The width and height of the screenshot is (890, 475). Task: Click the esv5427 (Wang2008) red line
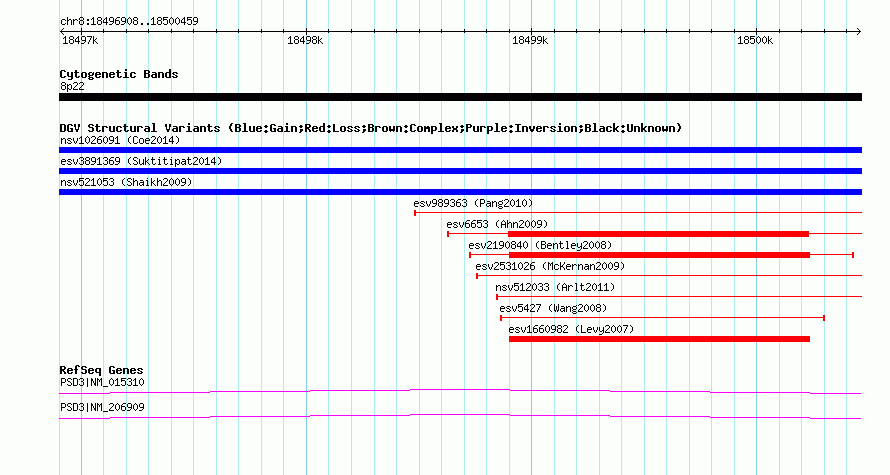click(x=662, y=318)
